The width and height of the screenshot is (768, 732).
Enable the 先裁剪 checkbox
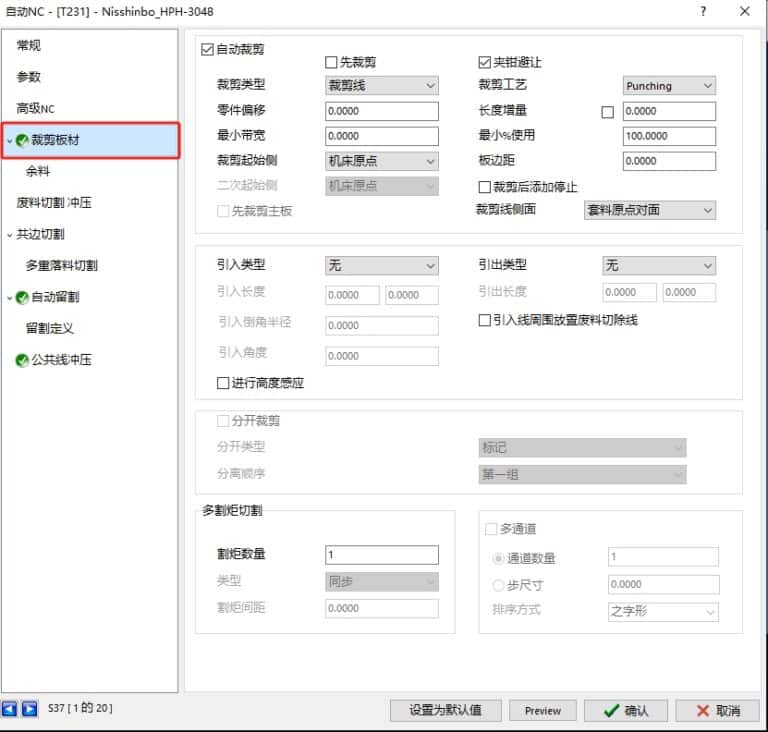(332, 63)
